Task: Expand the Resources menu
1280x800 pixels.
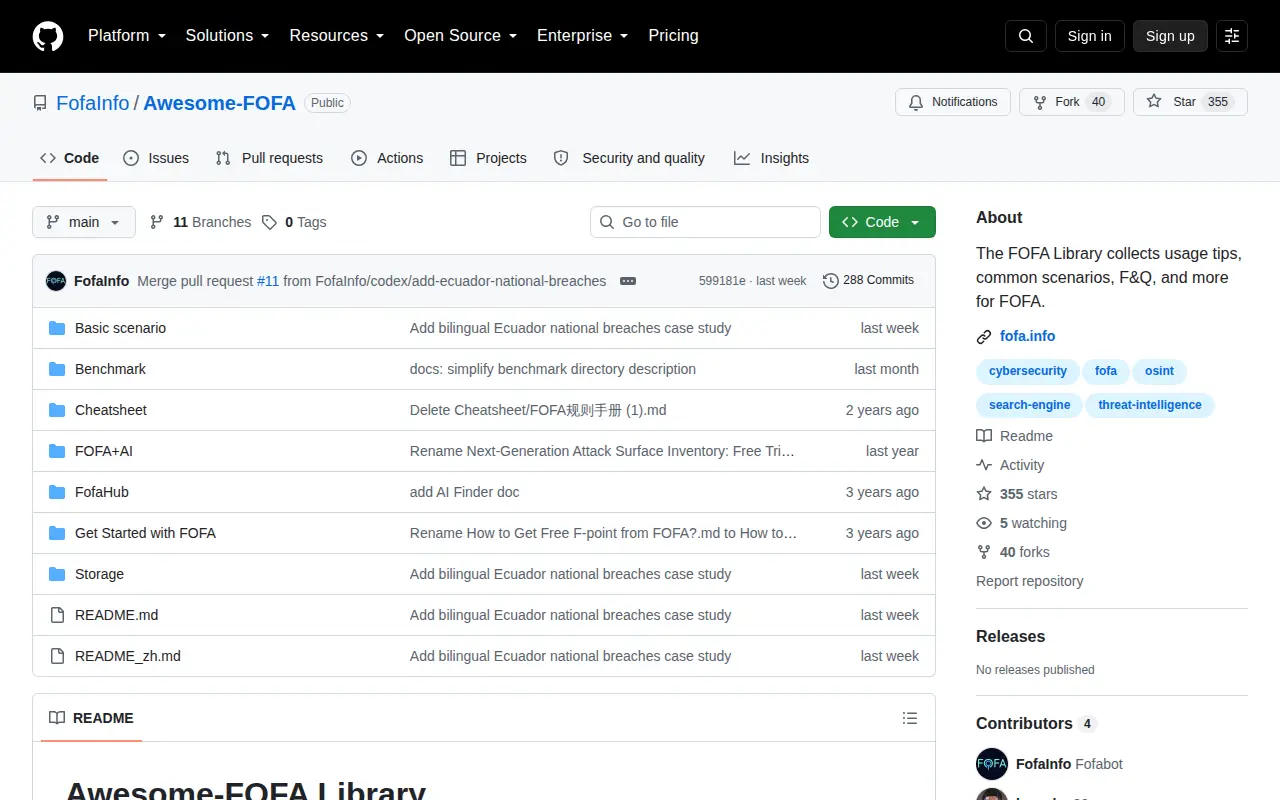Action: click(x=337, y=35)
